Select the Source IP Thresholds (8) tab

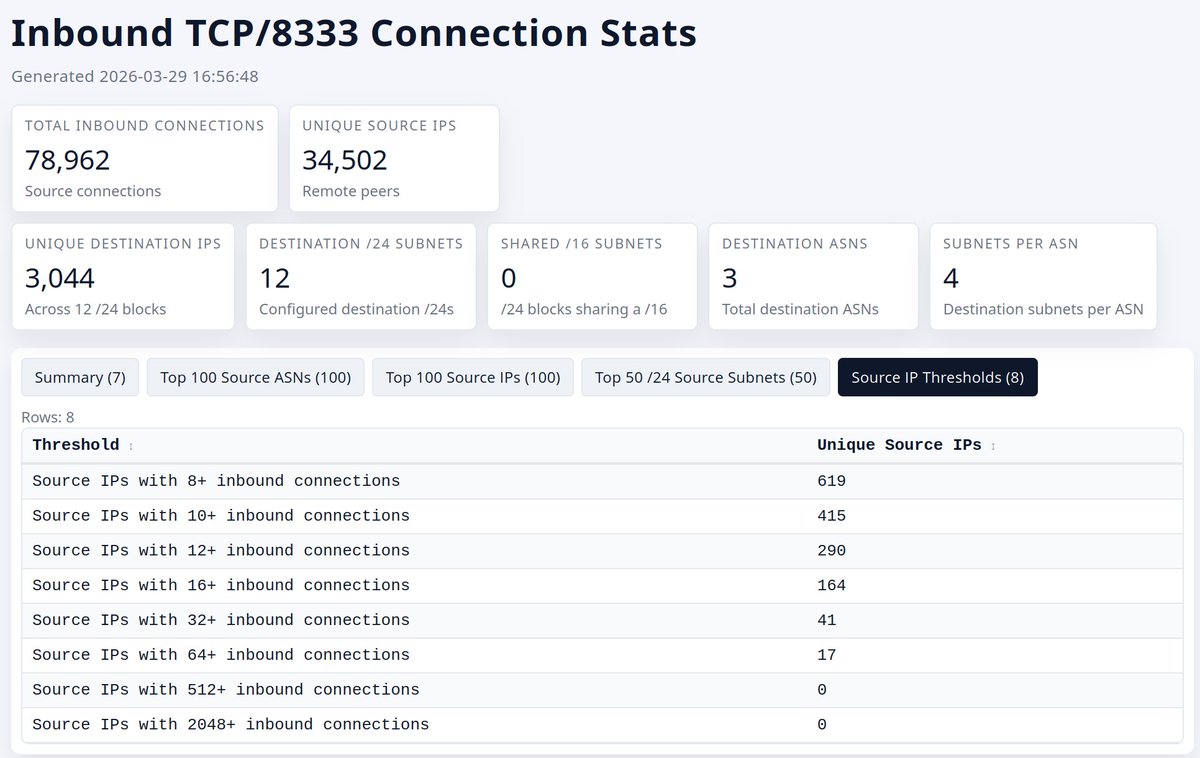pyautogui.click(x=938, y=377)
